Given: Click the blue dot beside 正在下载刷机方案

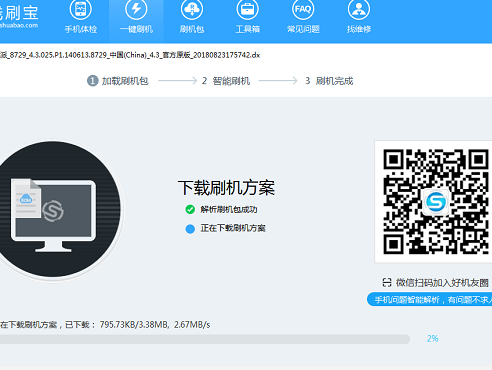Looking at the screenshot, I should click(x=190, y=229).
